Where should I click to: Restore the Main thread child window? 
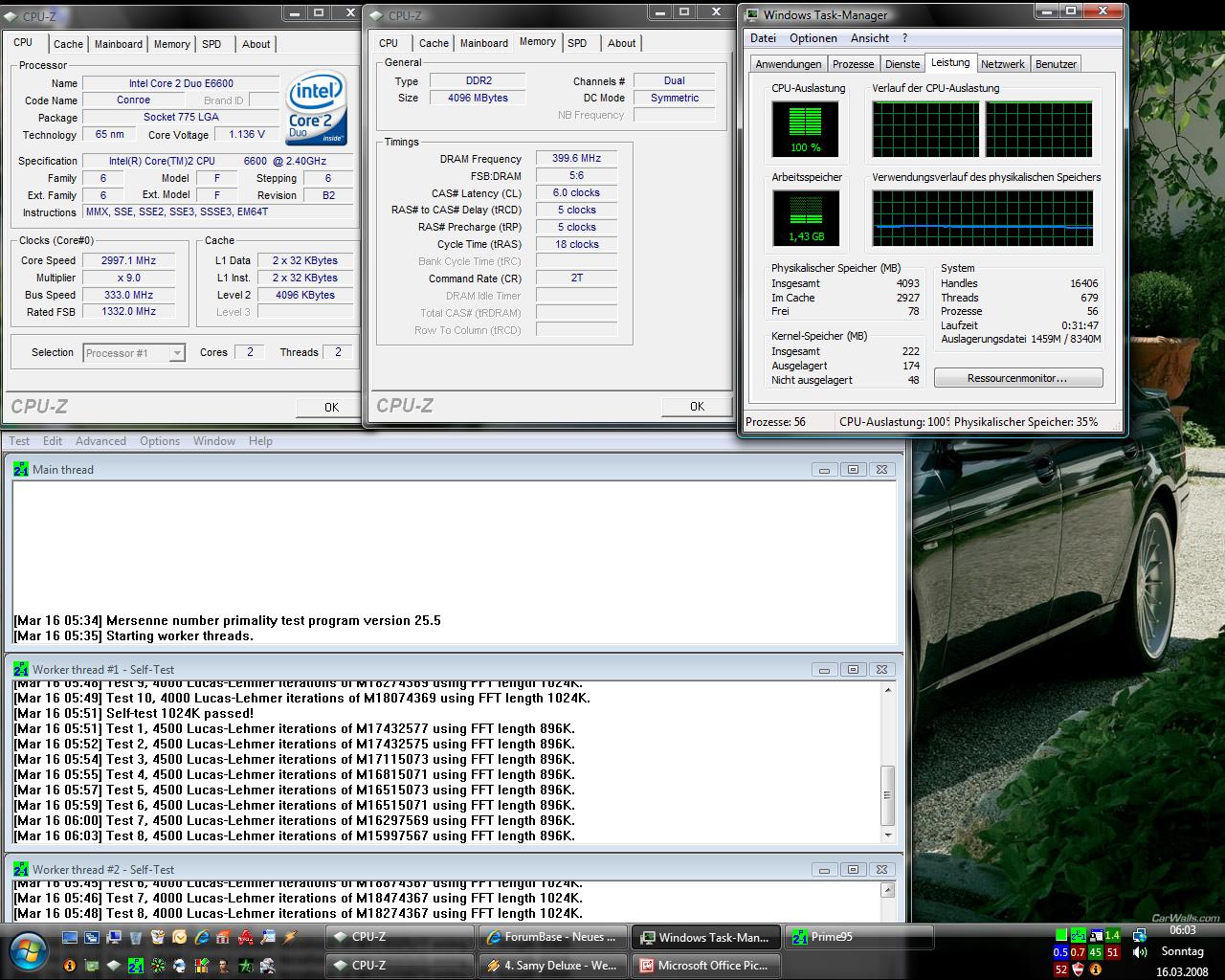tap(852, 469)
